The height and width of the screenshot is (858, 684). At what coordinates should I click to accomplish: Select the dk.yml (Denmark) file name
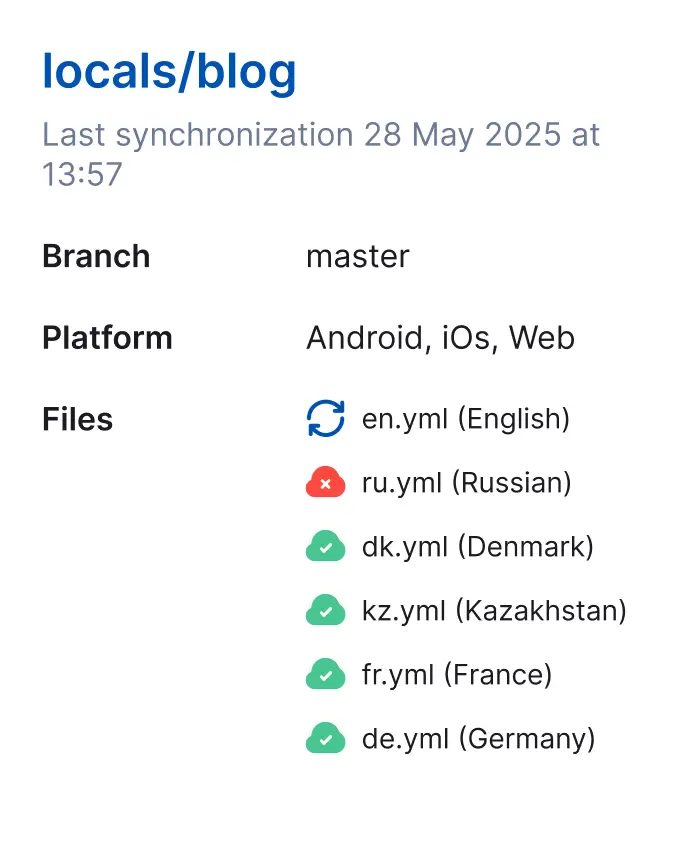click(x=478, y=547)
